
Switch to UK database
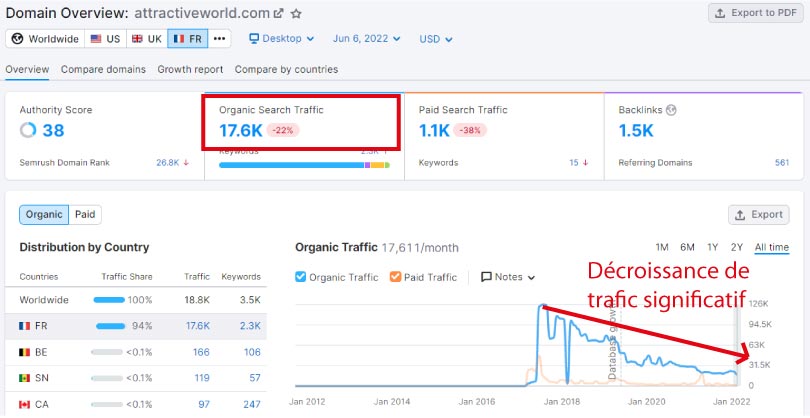coord(147,39)
